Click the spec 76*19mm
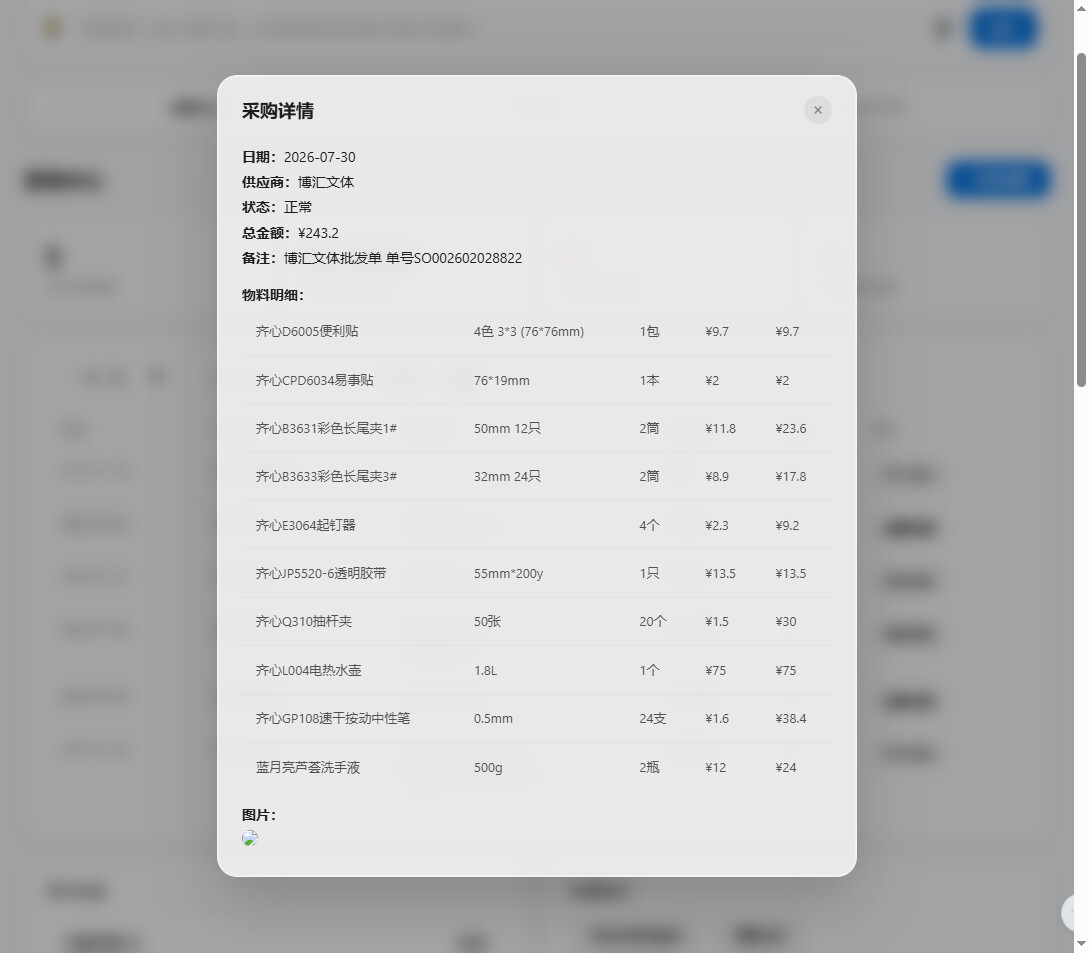The width and height of the screenshot is (1089, 953). pyautogui.click(x=501, y=380)
